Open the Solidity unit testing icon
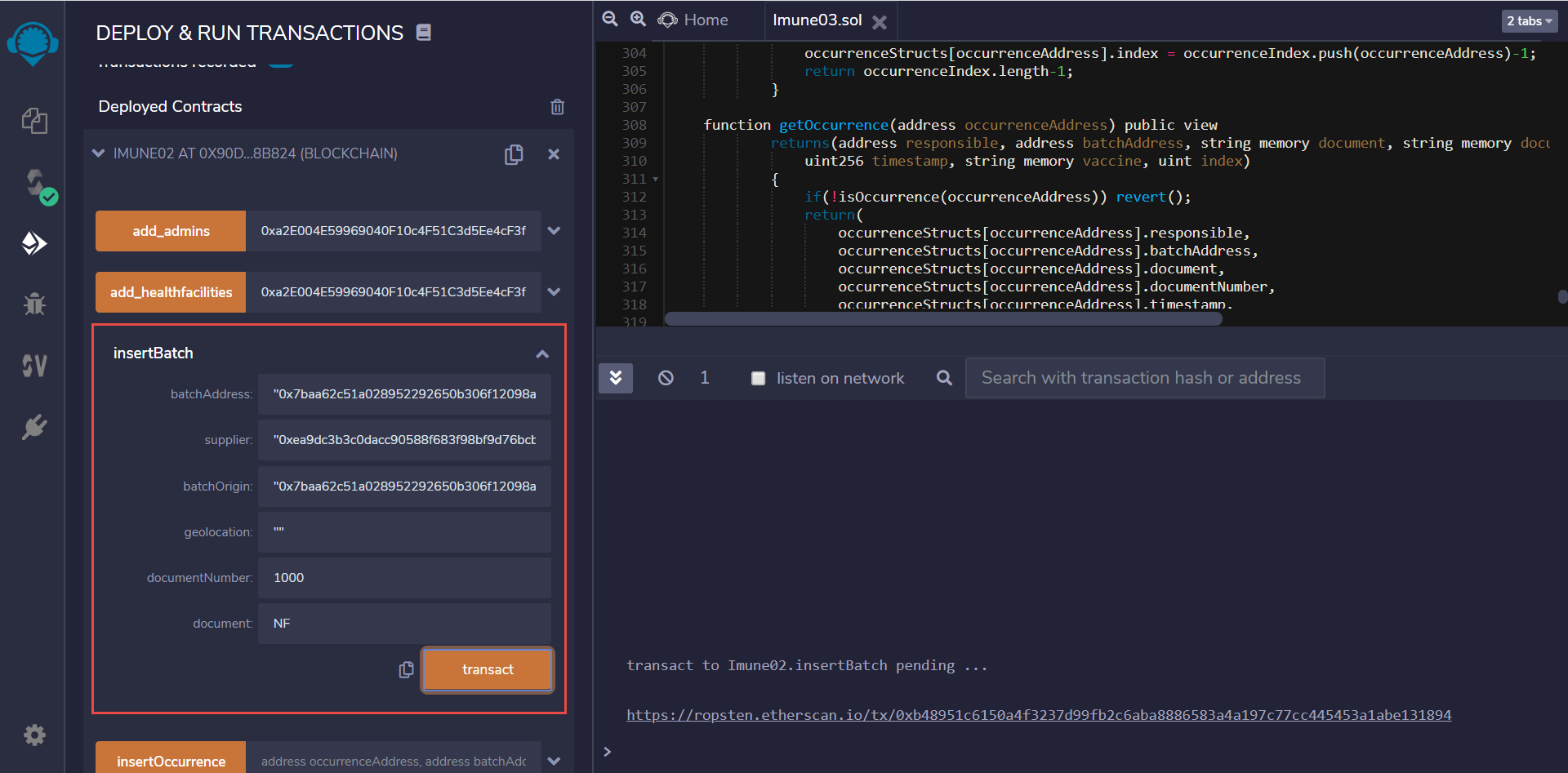The image size is (1568, 773). pyautogui.click(x=34, y=366)
